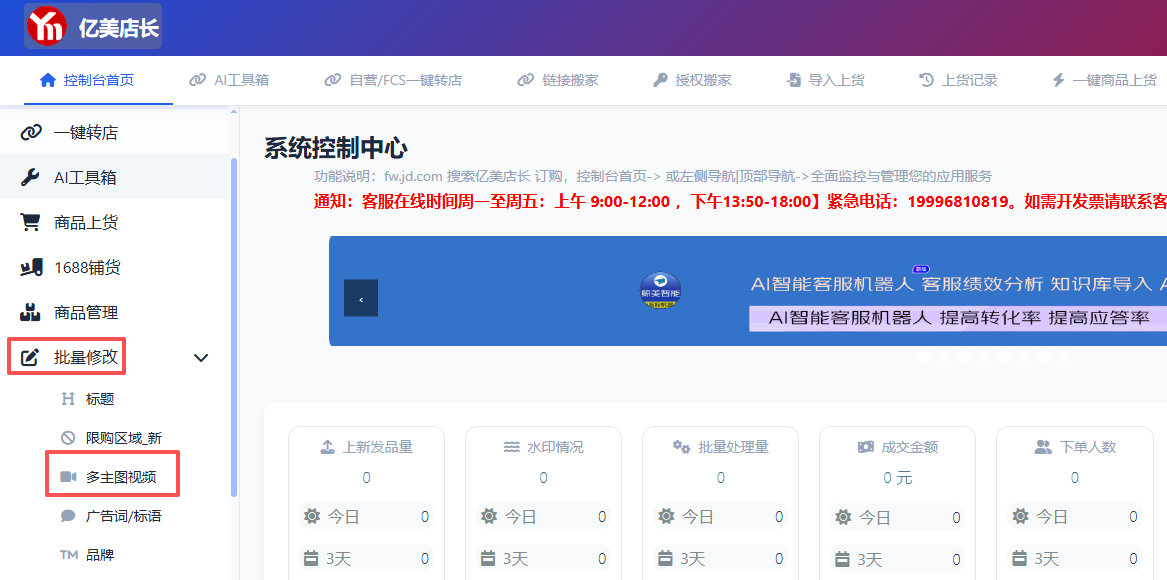Click the edit icon for 批量修改

[x=31, y=357]
